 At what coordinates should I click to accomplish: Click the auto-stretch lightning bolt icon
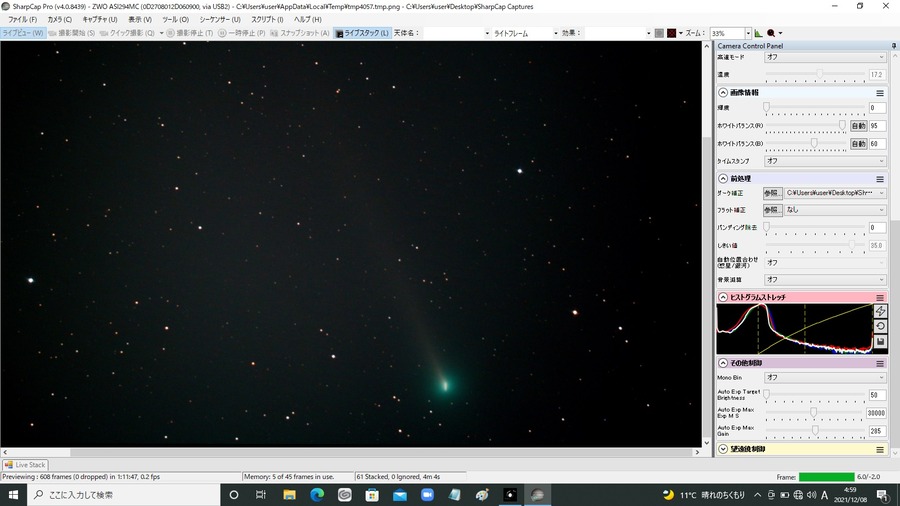pos(880,312)
